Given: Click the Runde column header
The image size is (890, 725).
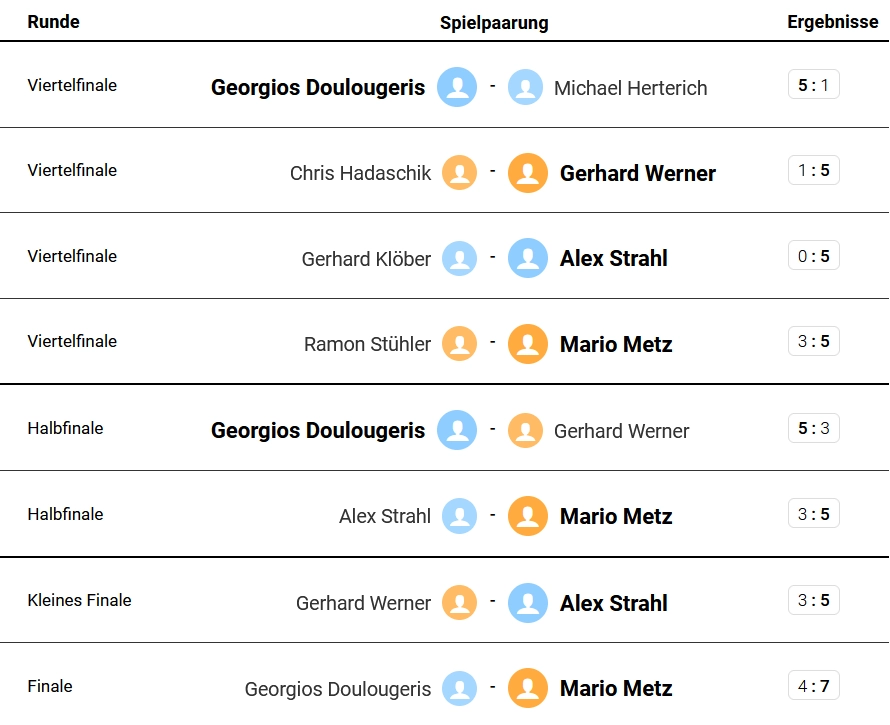Looking at the screenshot, I should click(53, 22).
